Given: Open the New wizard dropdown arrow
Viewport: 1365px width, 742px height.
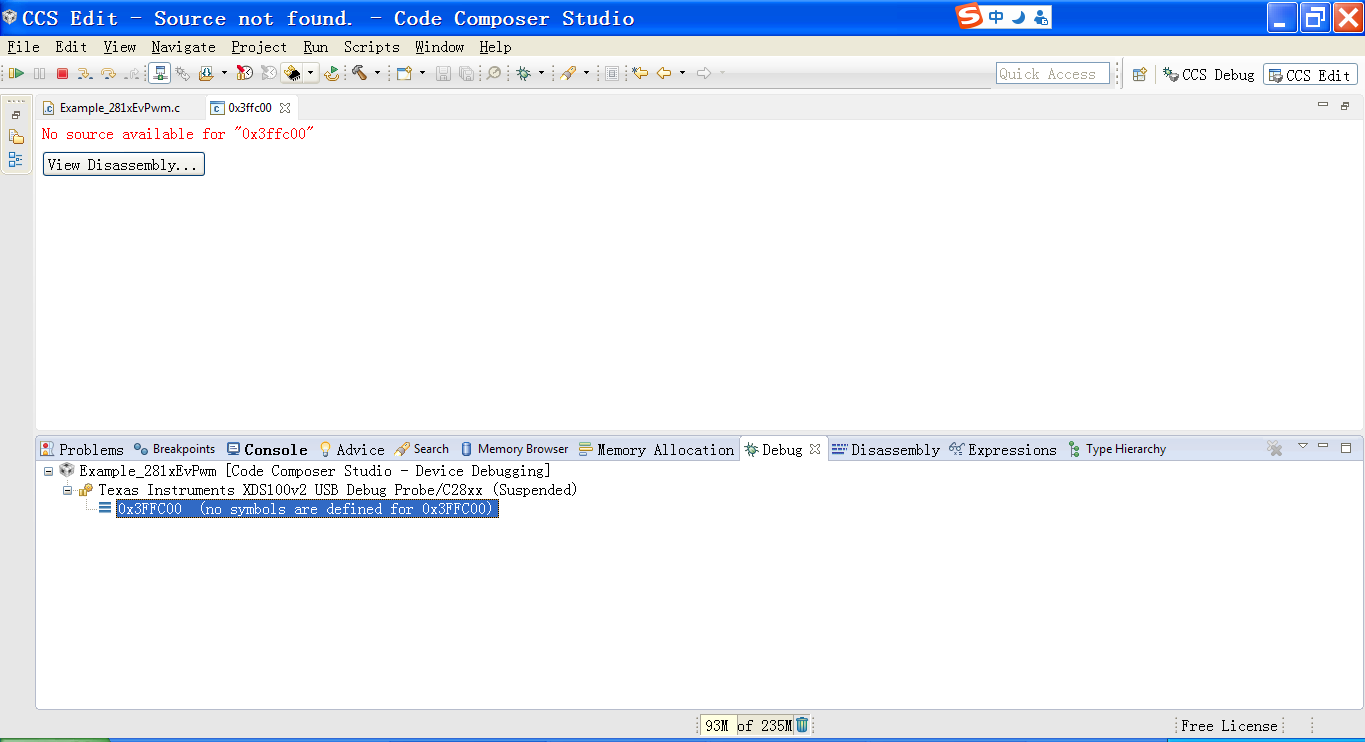Looking at the screenshot, I should pos(422,73).
